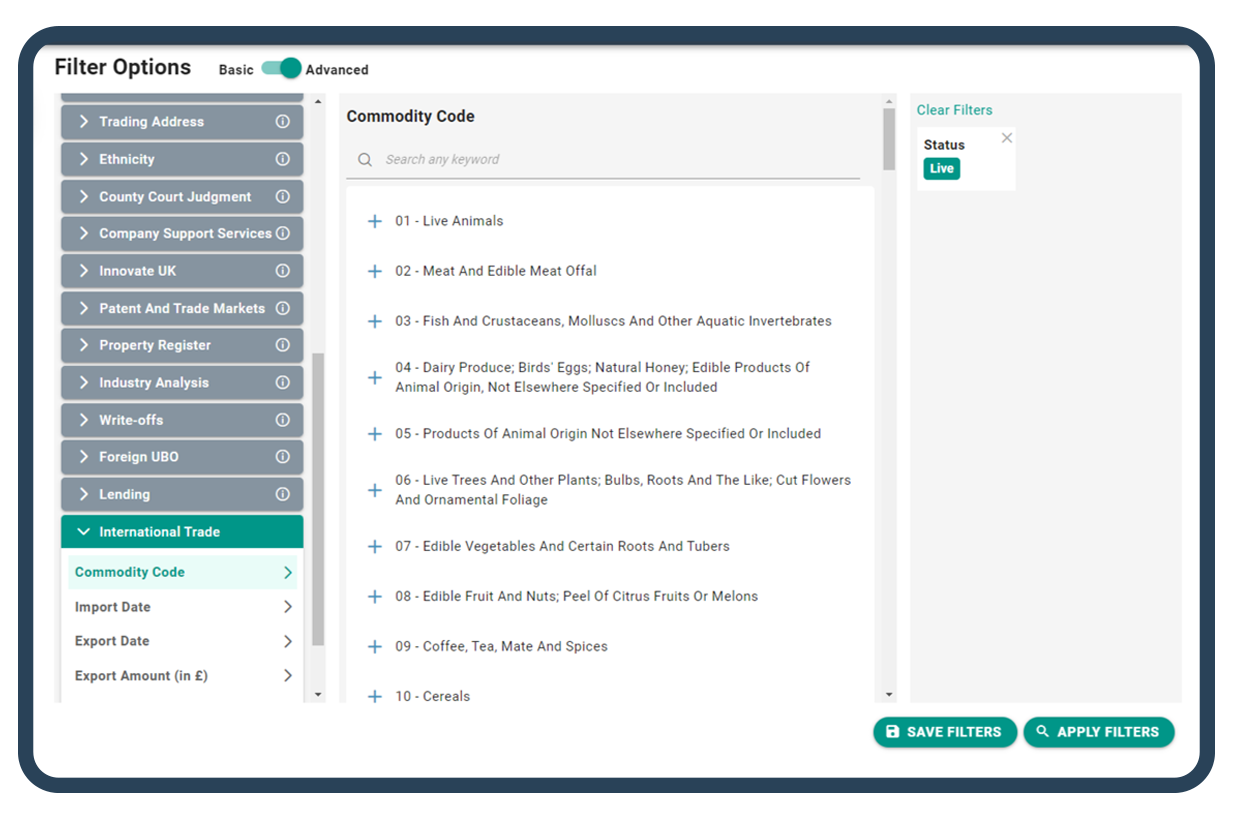Expand the County Court Judgment section
Viewport: 1235px width, 819px height.
pyautogui.click(x=182, y=197)
